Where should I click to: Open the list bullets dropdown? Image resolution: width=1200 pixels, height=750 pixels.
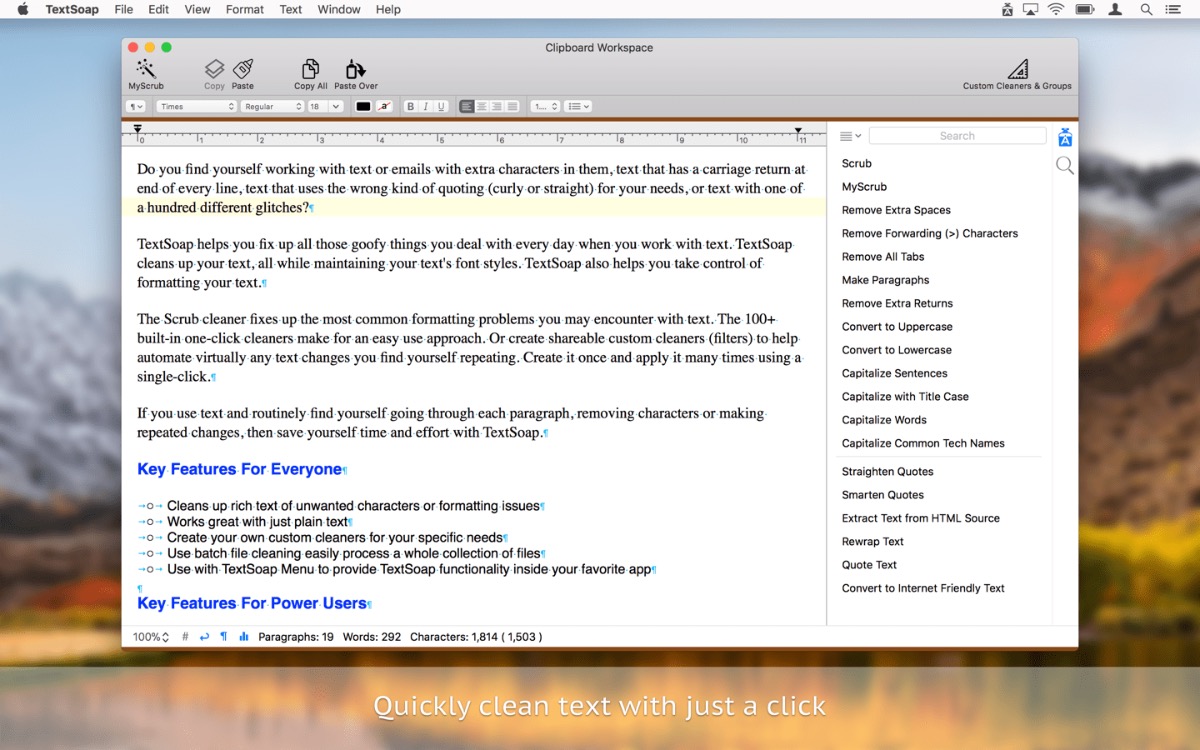point(578,106)
